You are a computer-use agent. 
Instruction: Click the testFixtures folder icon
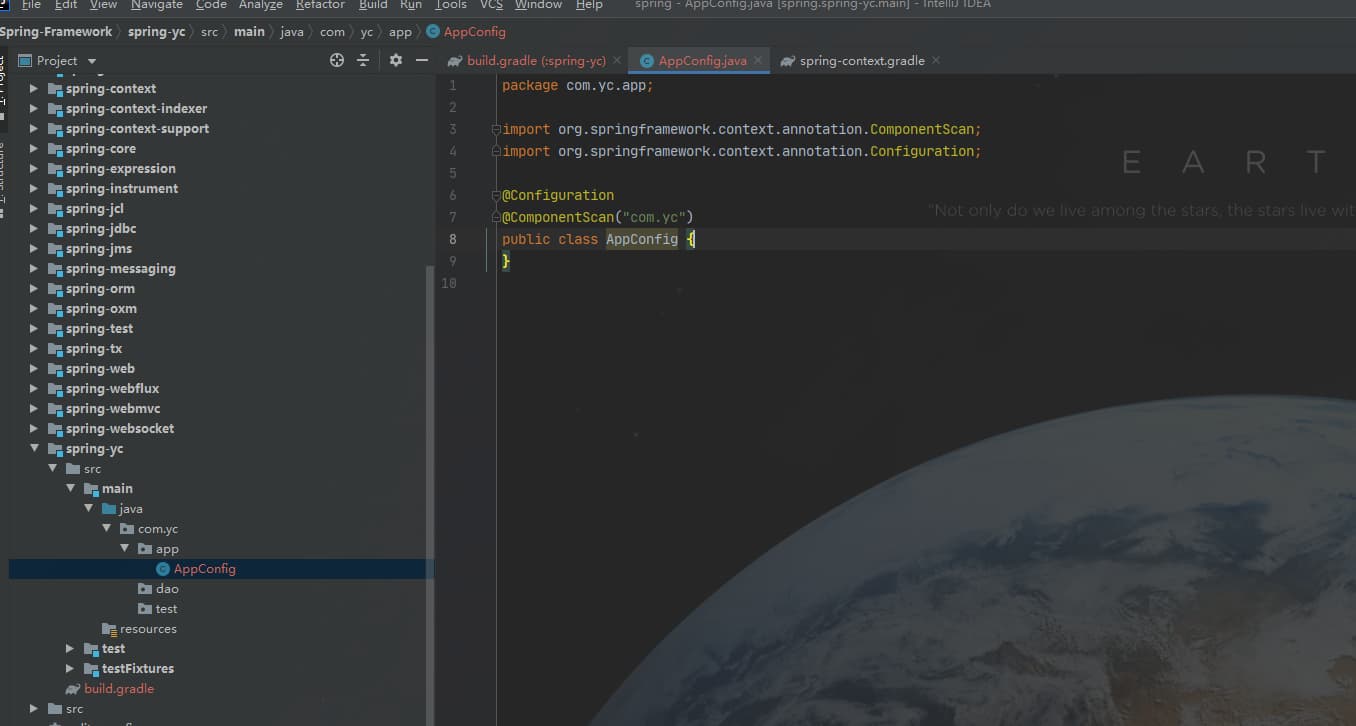91,669
